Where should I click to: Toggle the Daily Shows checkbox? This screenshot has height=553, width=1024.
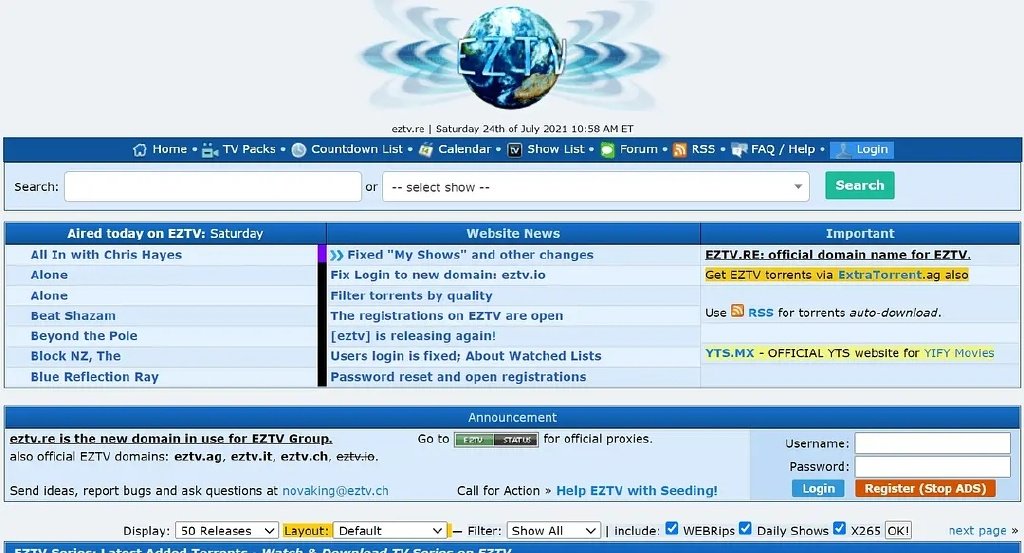pos(746,529)
